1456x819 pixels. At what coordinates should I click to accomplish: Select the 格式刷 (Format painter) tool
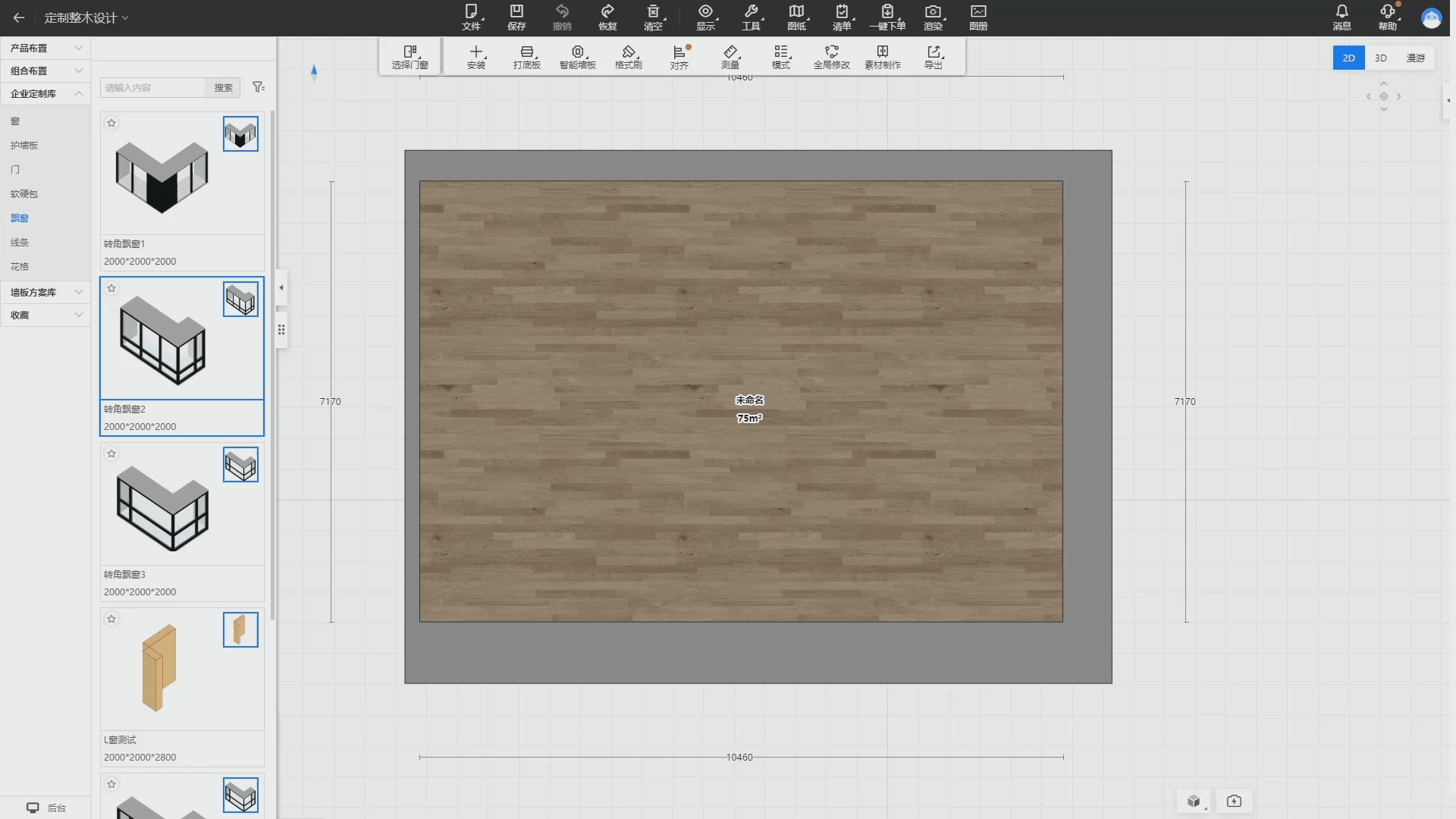(629, 57)
